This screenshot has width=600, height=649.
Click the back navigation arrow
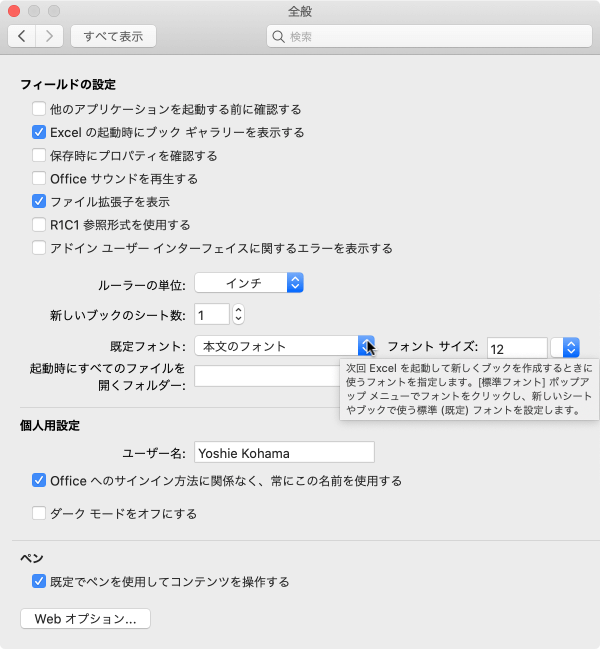pos(22,36)
